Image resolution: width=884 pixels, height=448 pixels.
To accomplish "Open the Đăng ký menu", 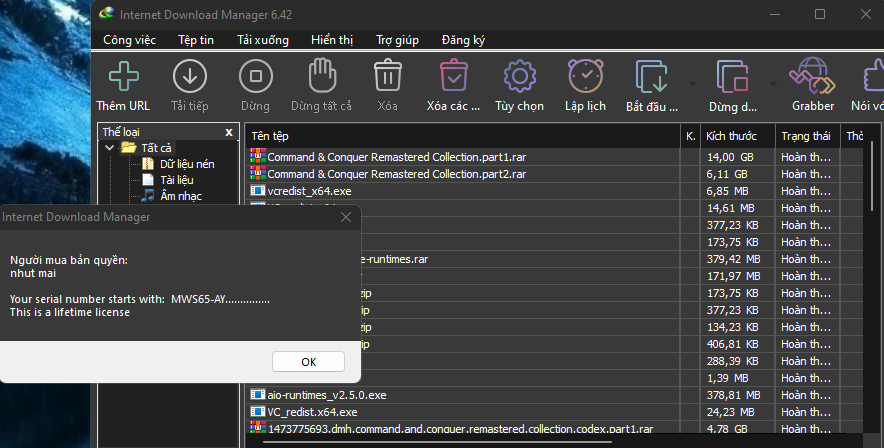I will click(x=463, y=40).
